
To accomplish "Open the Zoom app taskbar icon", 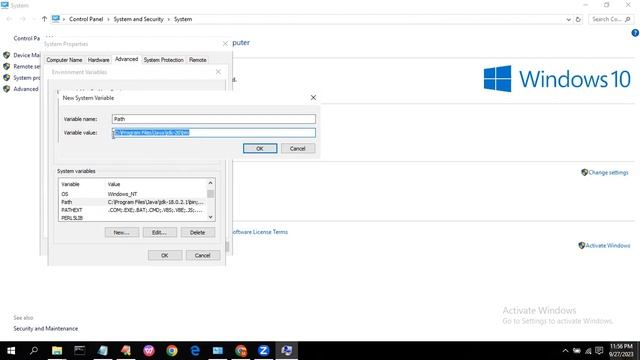I will click(264, 351).
